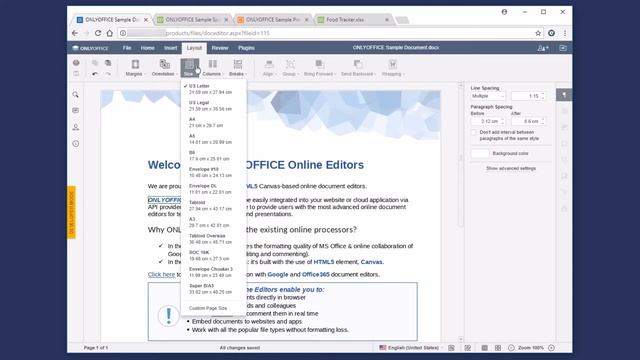Click the line spacing 1.15 value field

pos(528,96)
